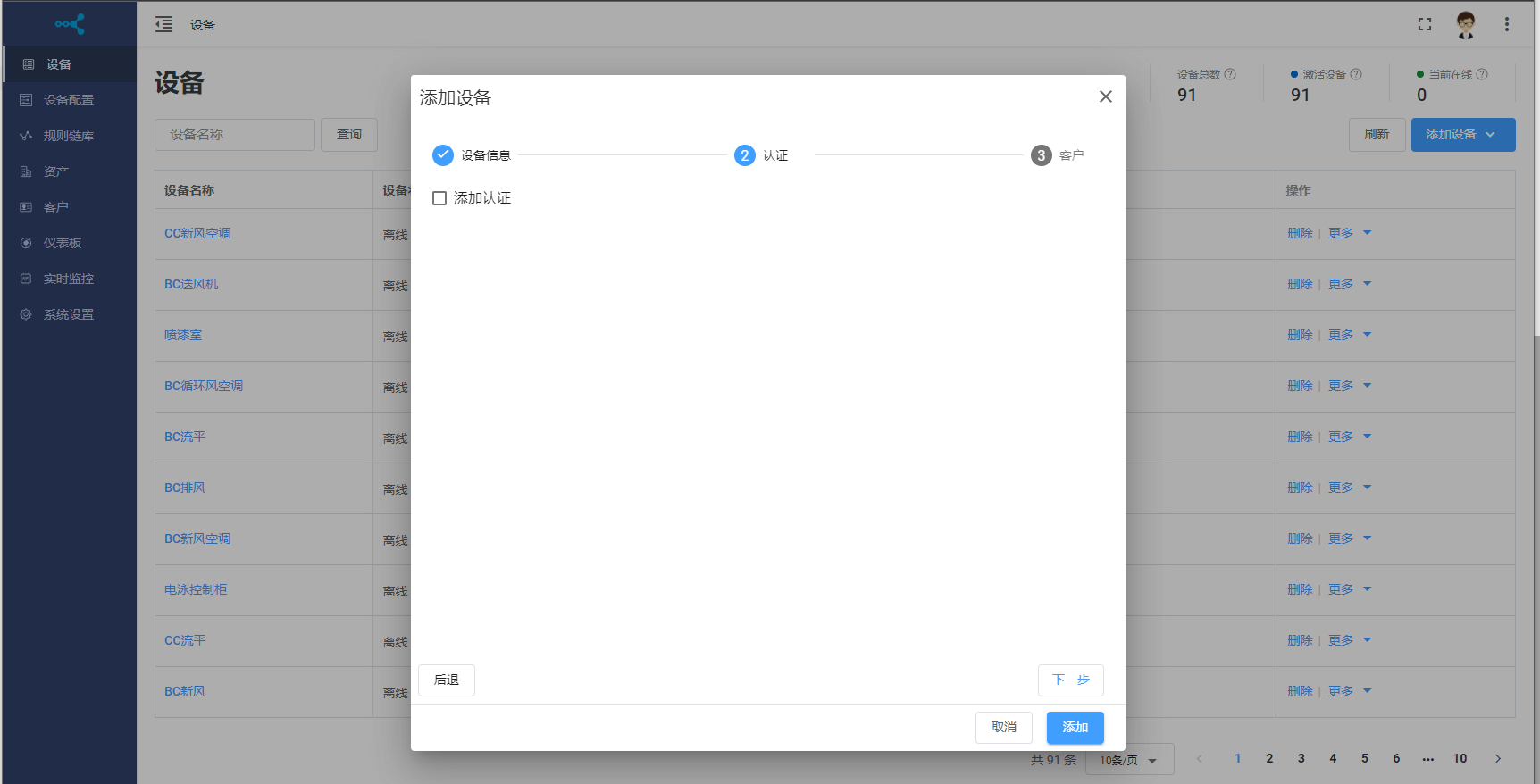Click the 查询 button

click(x=349, y=135)
